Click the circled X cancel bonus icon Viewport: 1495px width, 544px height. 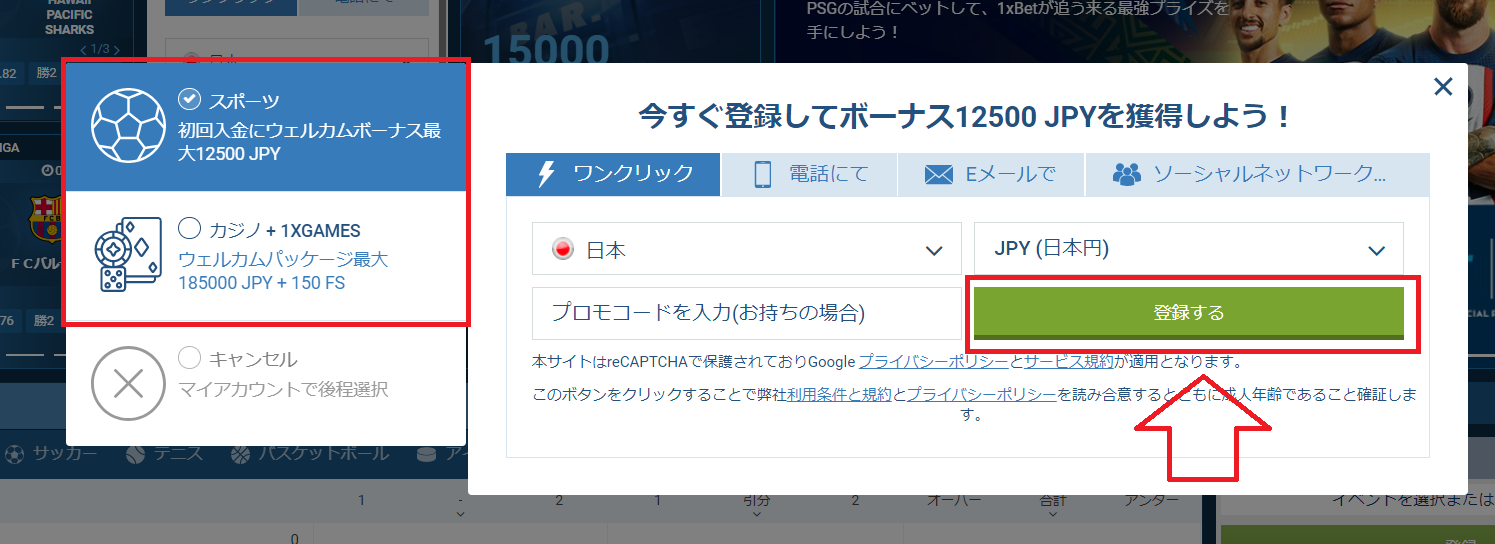pyautogui.click(x=127, y=383)
